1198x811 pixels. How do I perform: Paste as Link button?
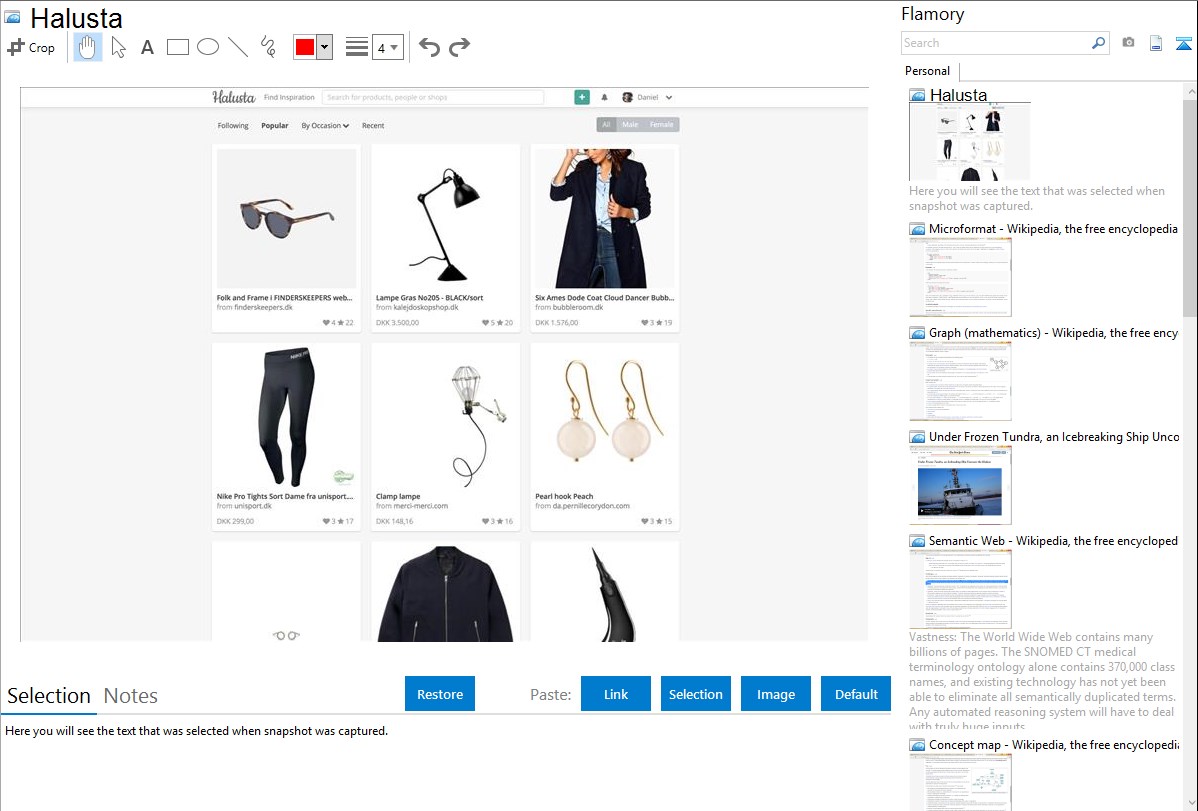(x=616, y=694)
